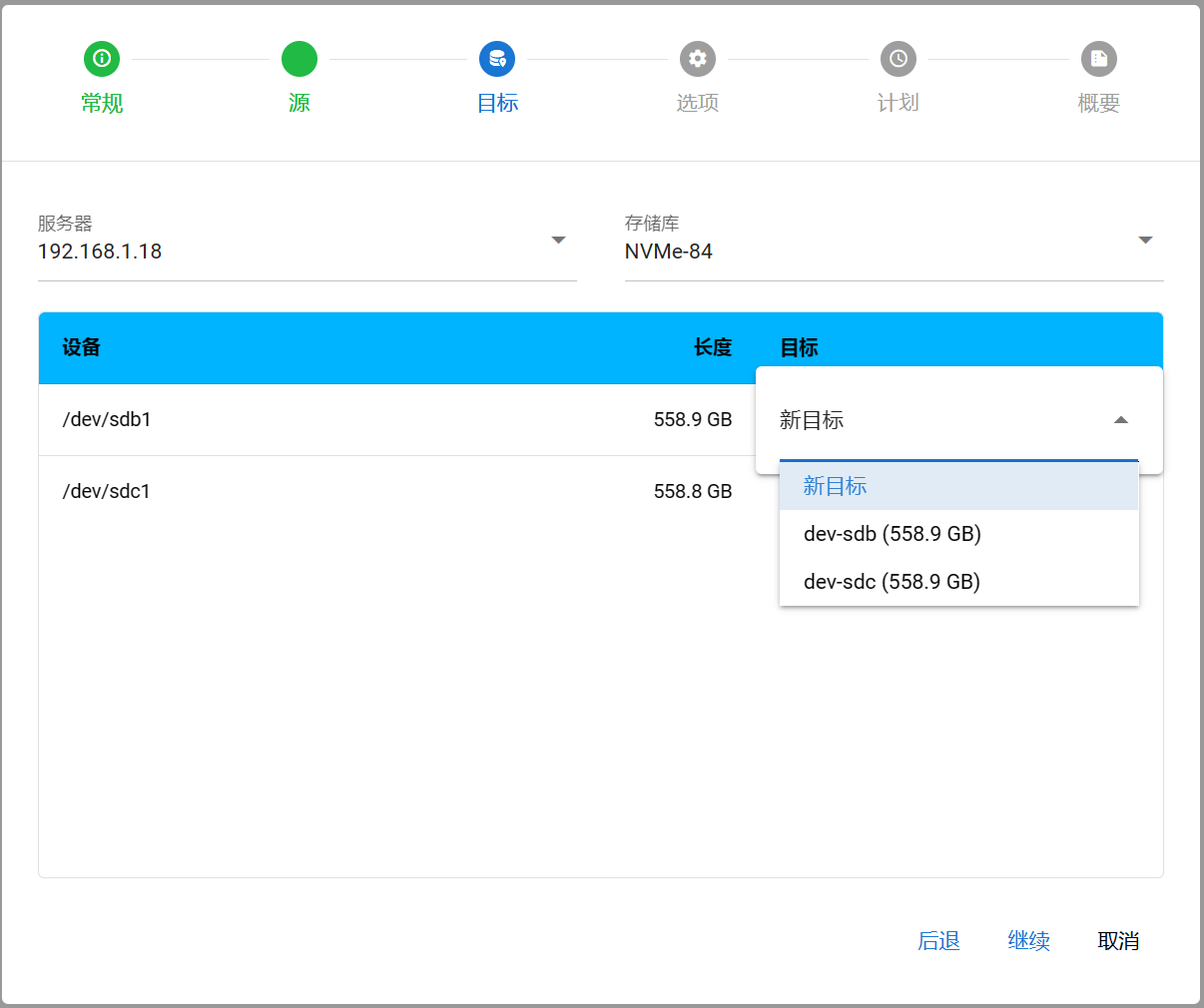Collapse the open 新目标 target dropdown
Image resolution: width=1204 pixels, height=1008 pixels.
(x=1120, y=420)
